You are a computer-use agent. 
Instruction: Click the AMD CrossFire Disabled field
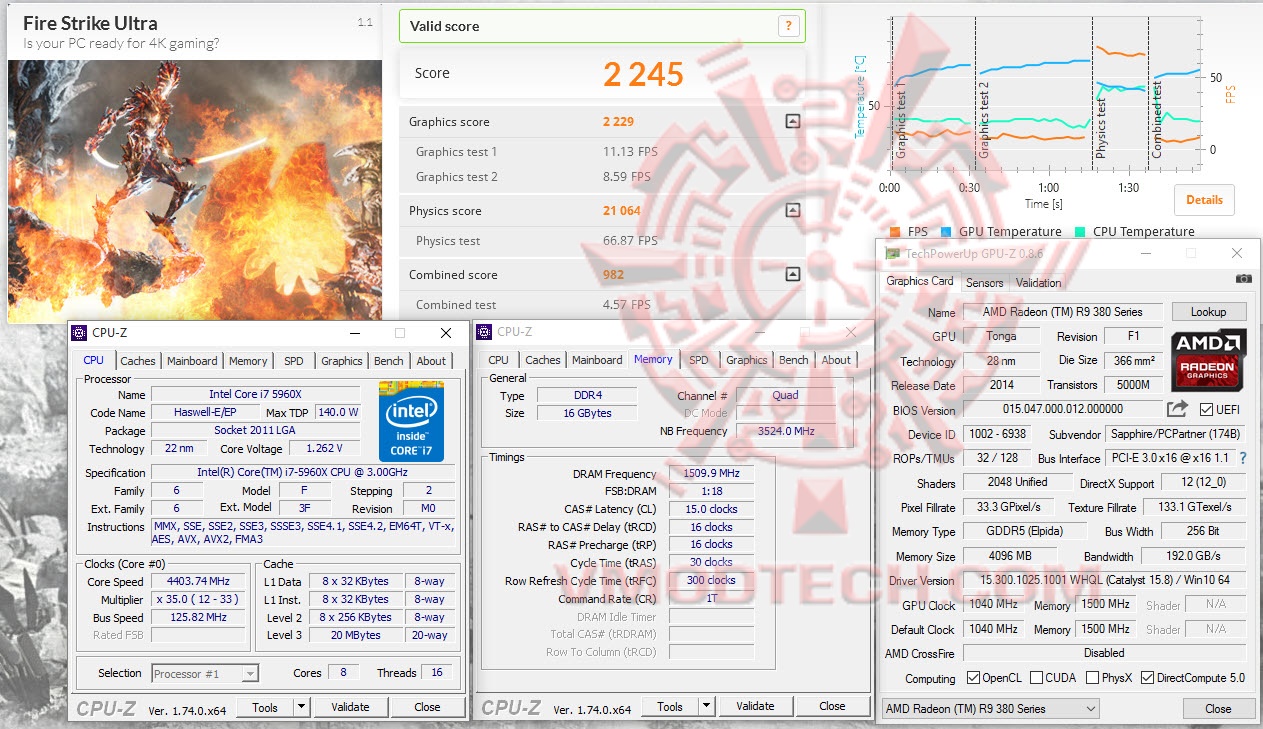click(x=1105, y=653)
